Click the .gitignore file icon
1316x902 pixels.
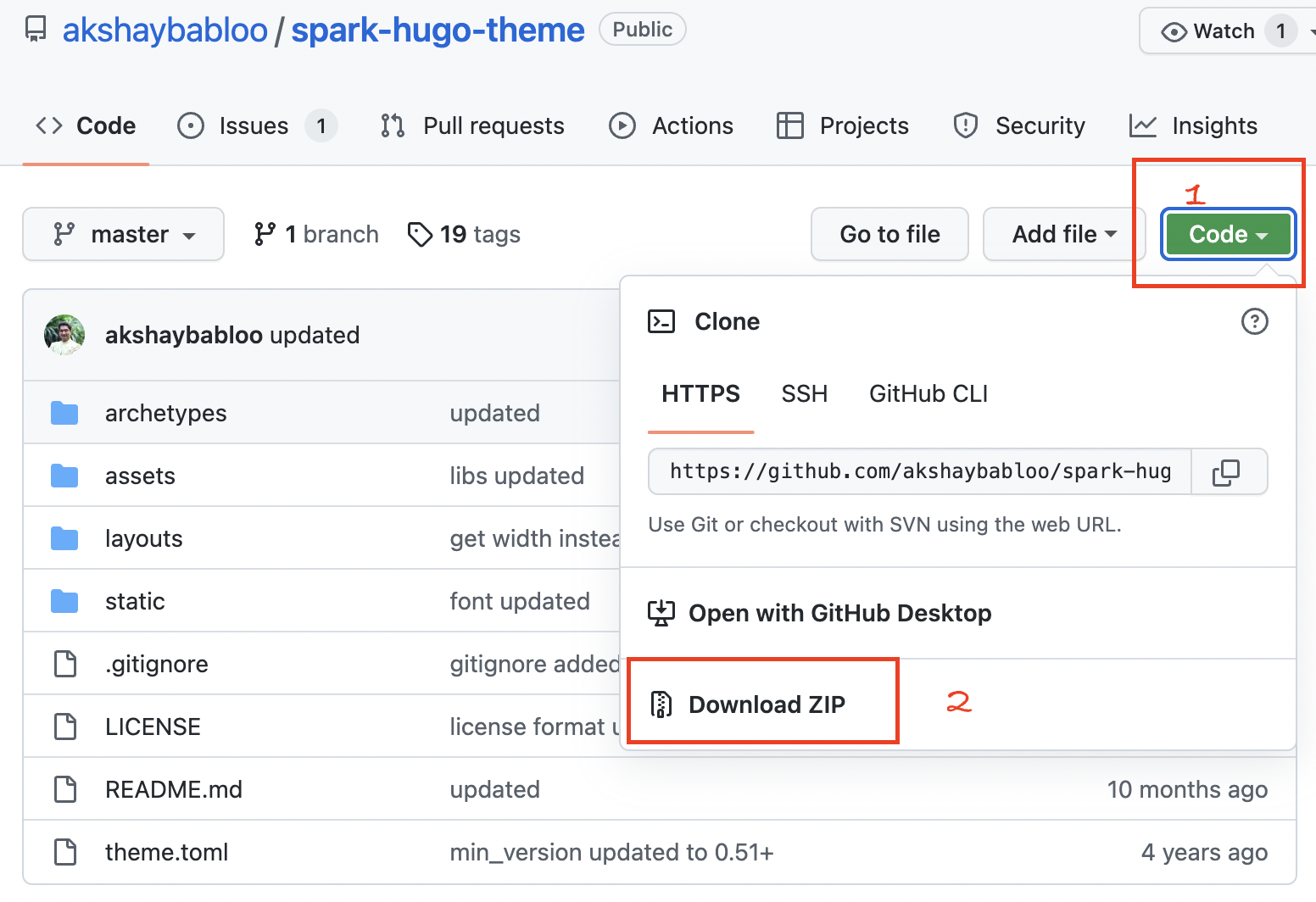tap(65, 664)
